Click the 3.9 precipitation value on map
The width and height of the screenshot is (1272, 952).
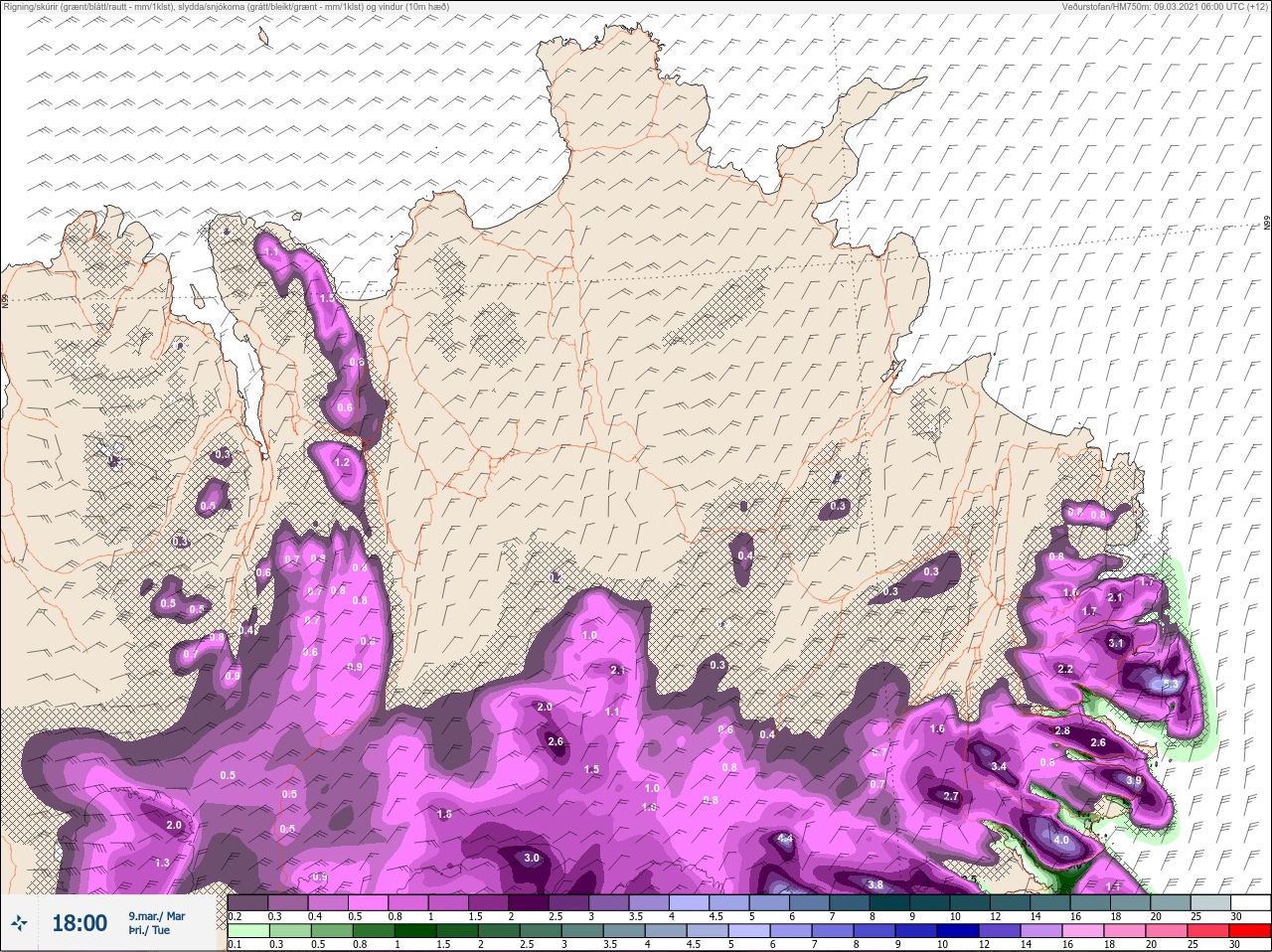(1134, 780)
